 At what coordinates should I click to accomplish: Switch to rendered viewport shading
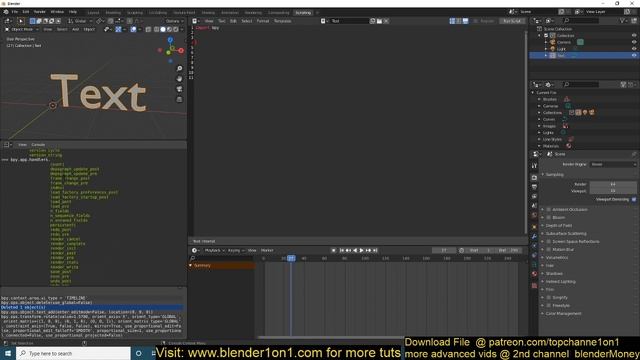coord(176,29)
